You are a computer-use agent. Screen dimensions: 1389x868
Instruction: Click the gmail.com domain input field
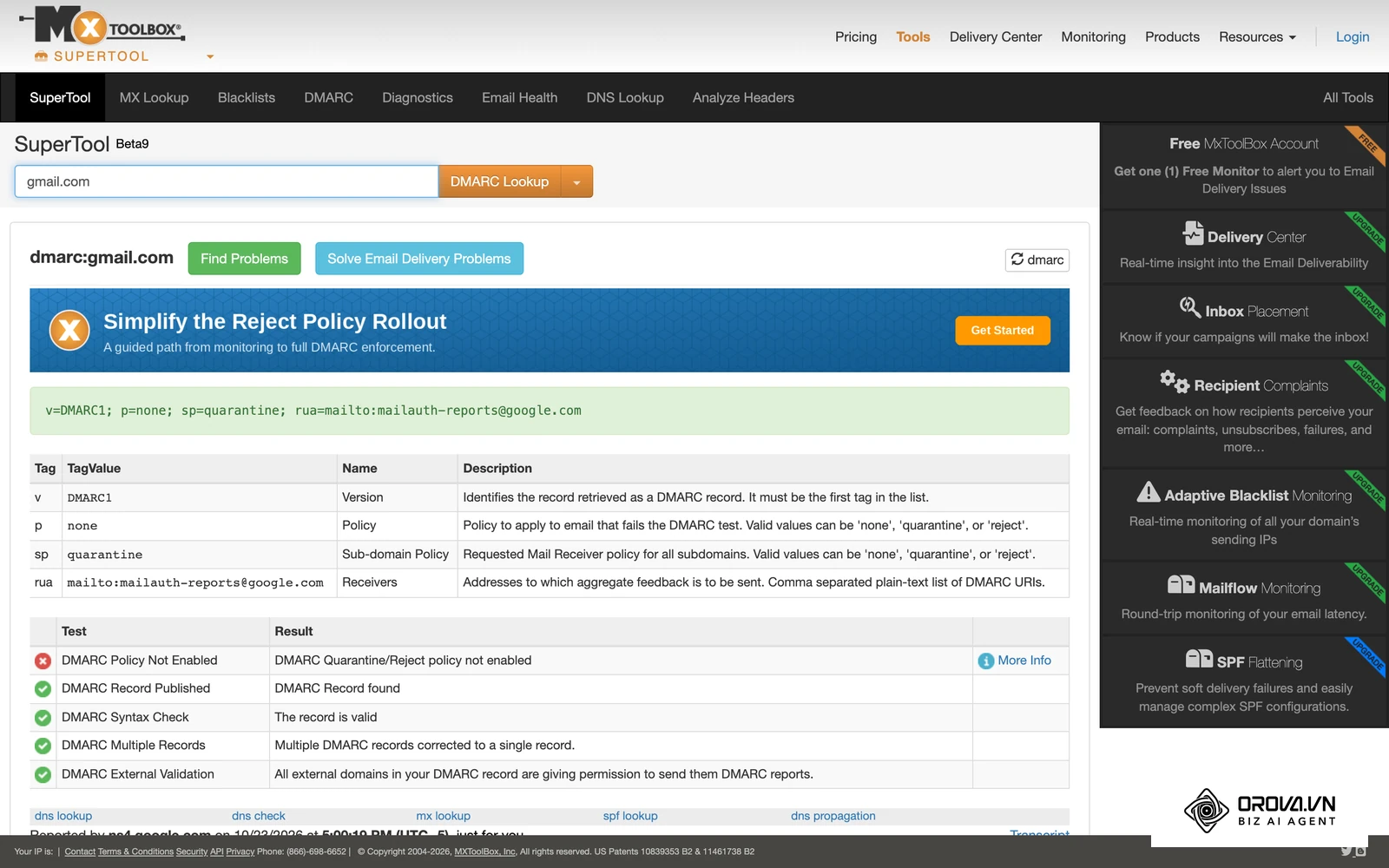[x=227, y=181]
